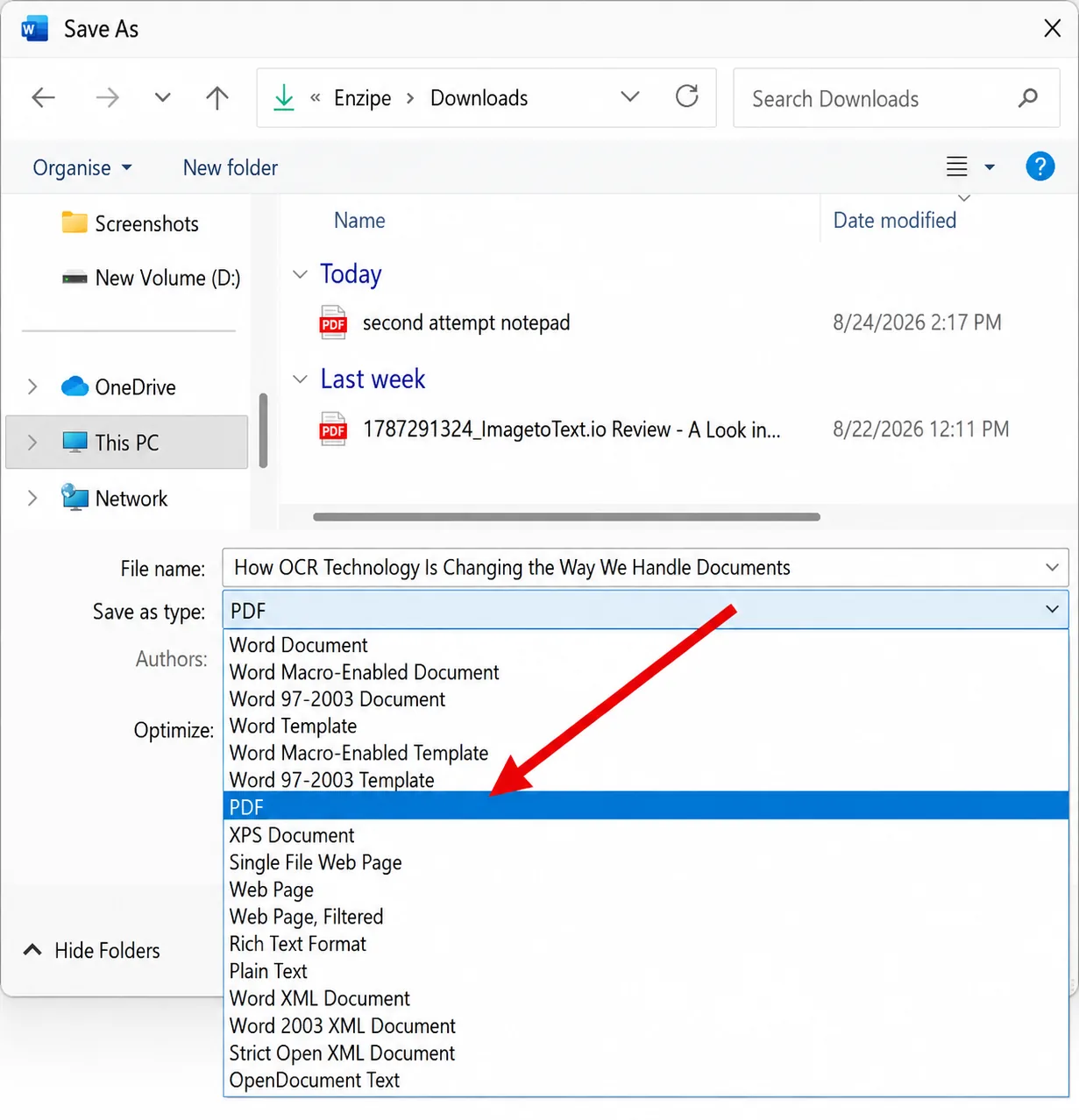Select Network in navigation pane
Screen dimensions: 1079x1120
pyautogui.click(x=114, y=498)
